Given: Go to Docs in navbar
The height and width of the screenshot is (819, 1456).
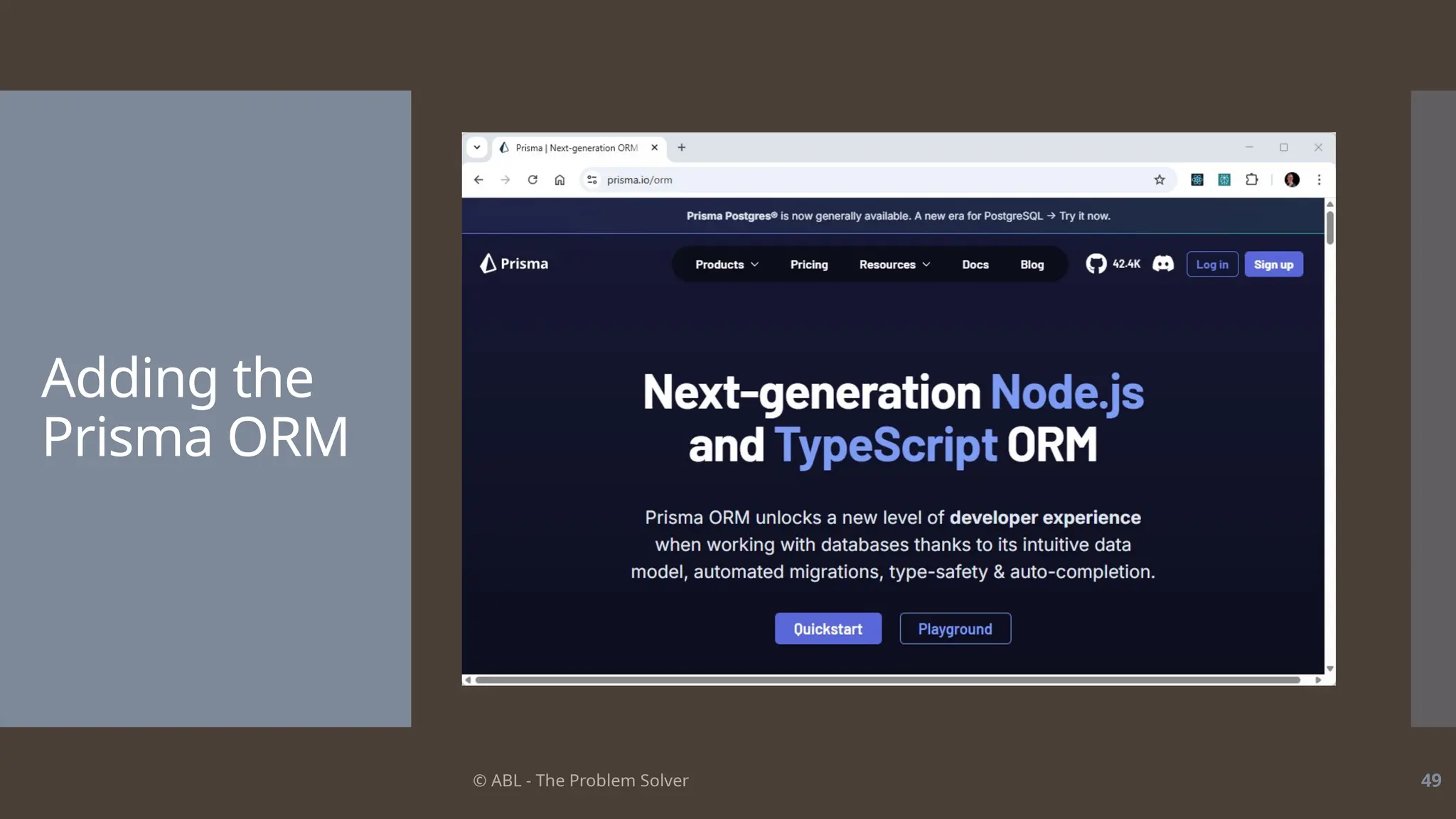Looking at the screenshot, I should click(x=975, y=264).
